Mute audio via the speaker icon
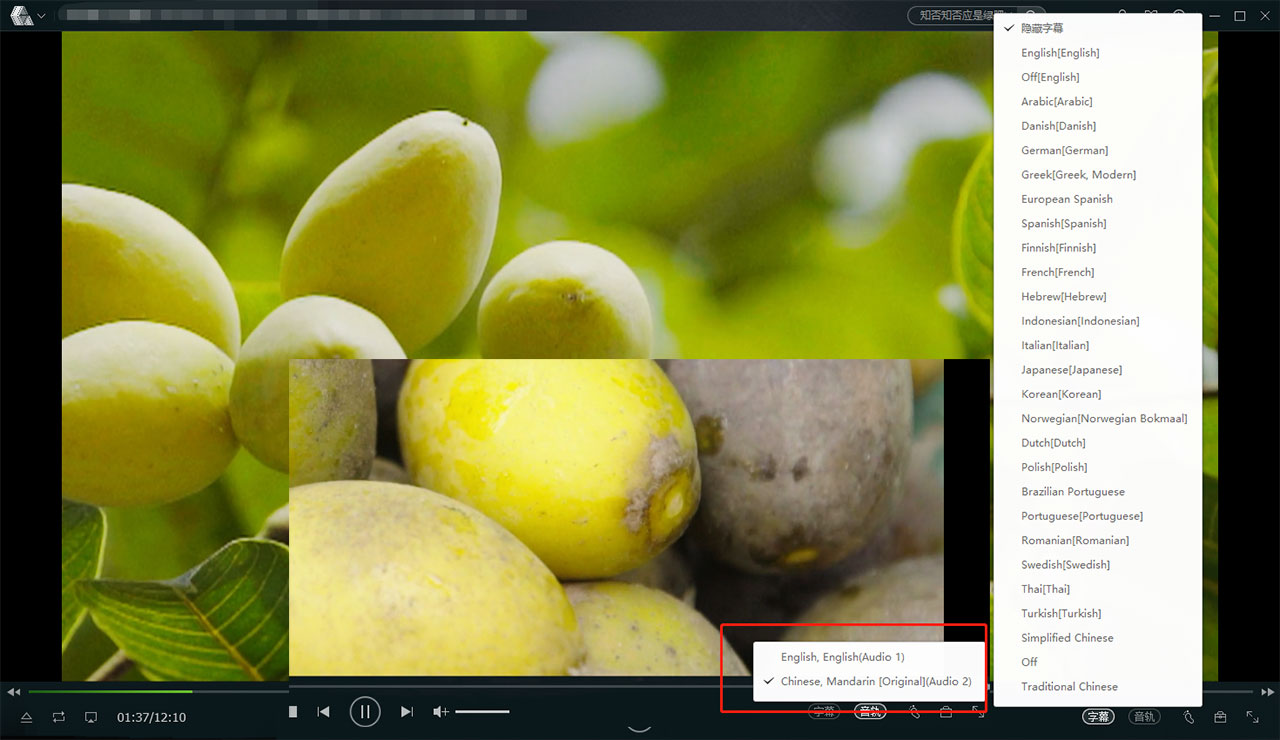The image size is (1280, 740). [440, 712]
